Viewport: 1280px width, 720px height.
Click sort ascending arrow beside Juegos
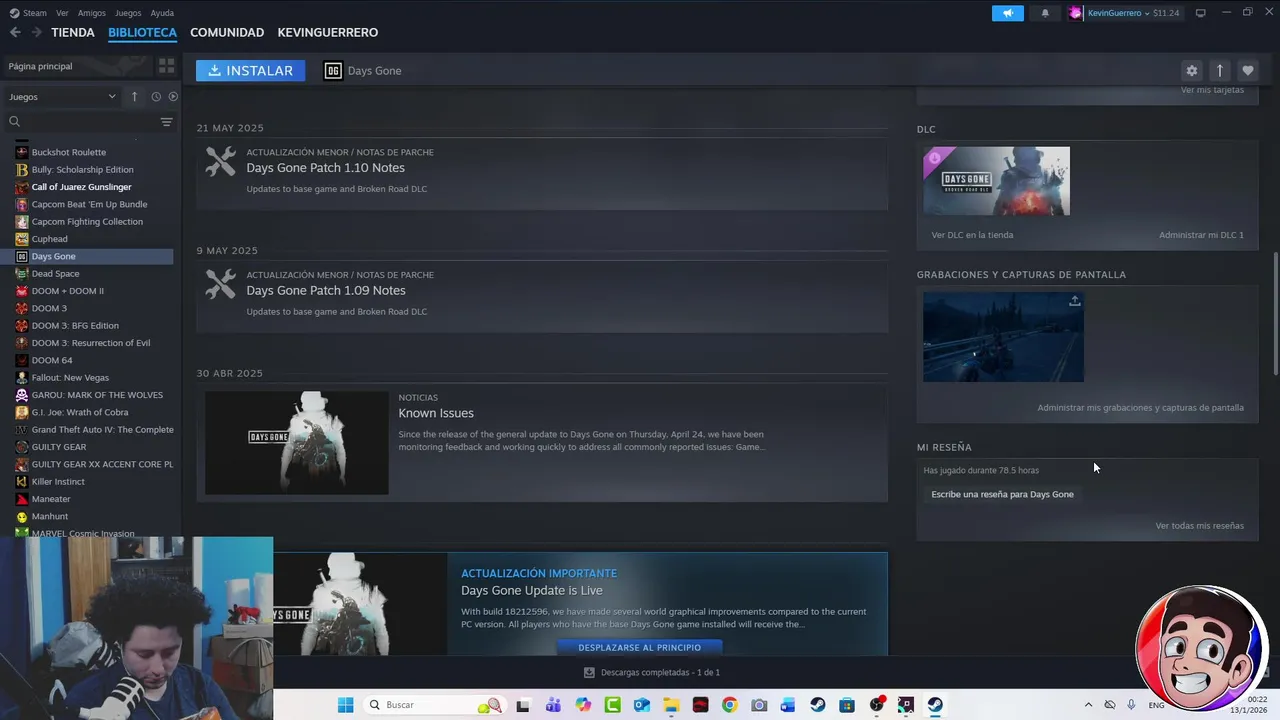click(x=134, y=96)
